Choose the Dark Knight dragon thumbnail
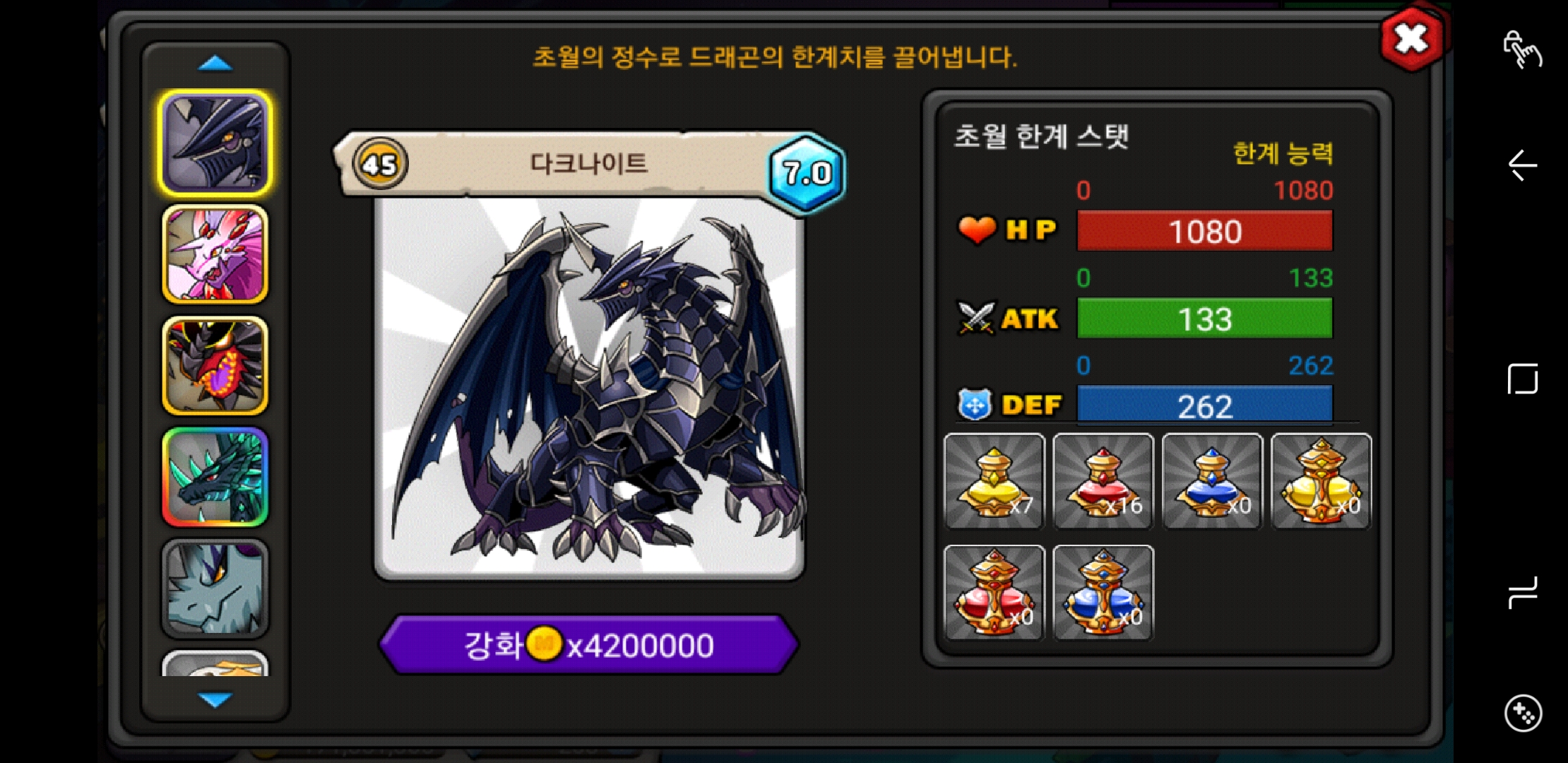The width and height of the screenshot is (1568, 763). tap(215, 143)
